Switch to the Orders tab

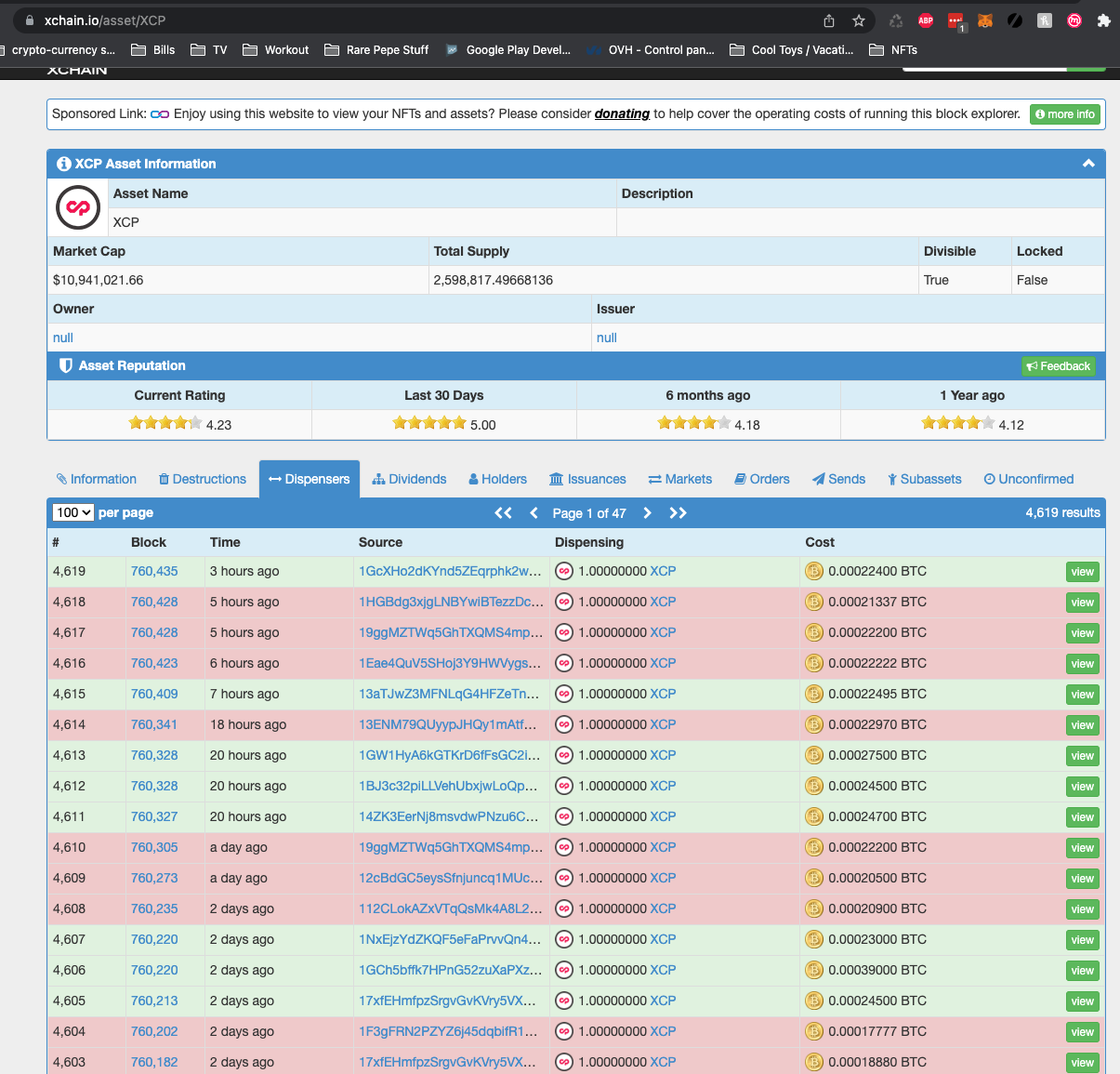coord(762,479)
